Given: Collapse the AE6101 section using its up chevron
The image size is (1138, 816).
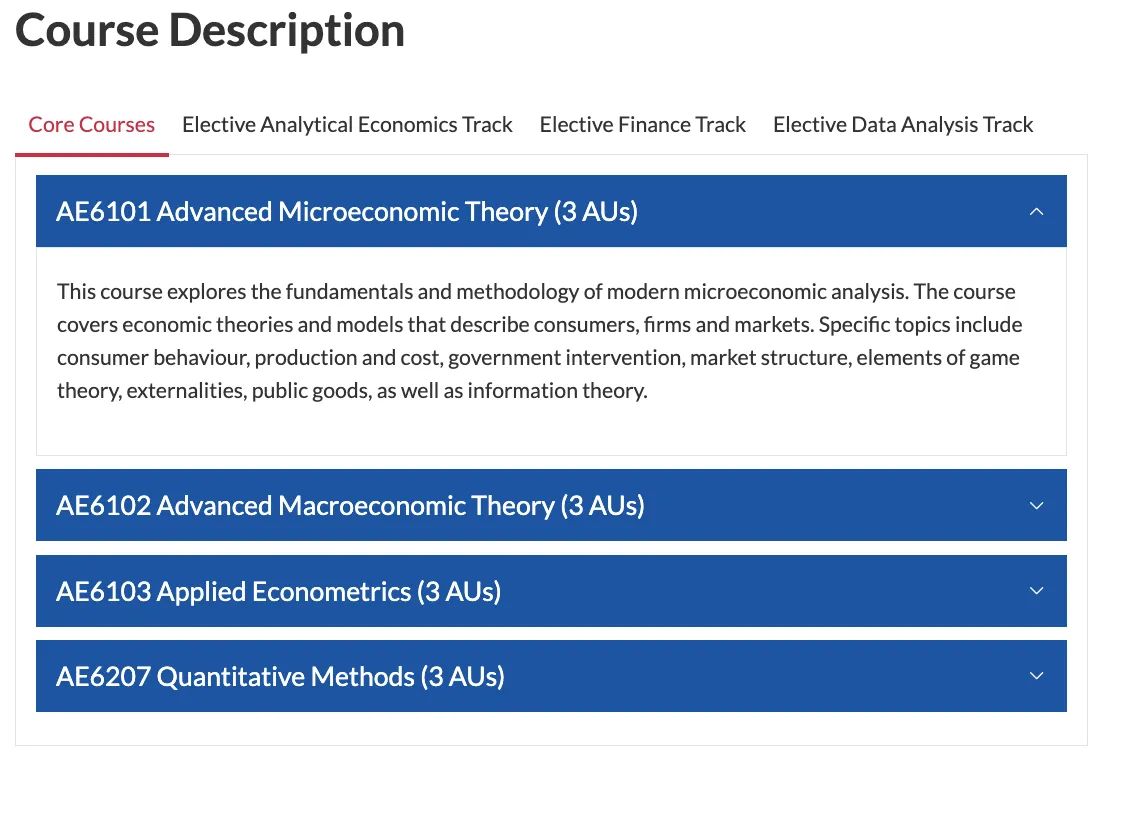Looking at the screenshot, I should click(1036, 211).
